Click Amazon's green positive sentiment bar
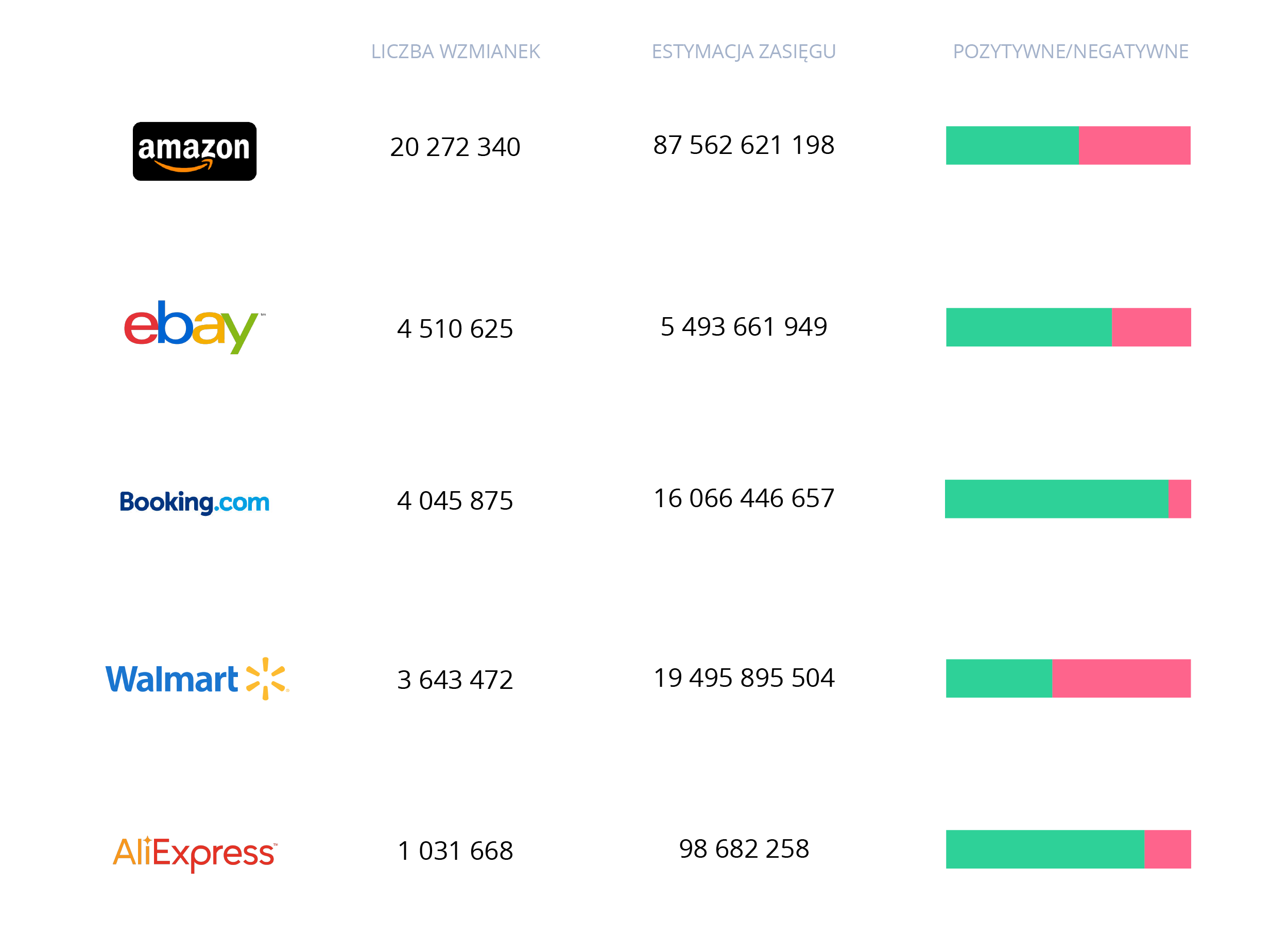1288x936 pixels. tap(1011, 145)
